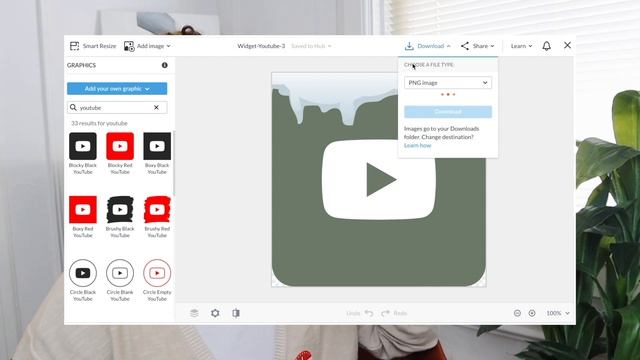
Task: Click the Widget-Youtube-3 project title
Action: [x=261, y=46]
